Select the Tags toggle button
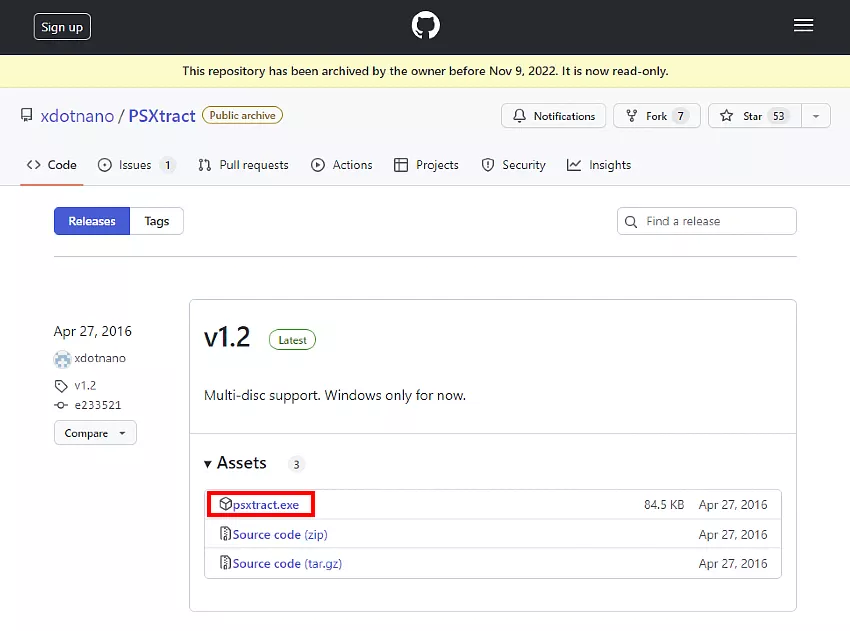This screenshot has height=631, width=850. 157,221
